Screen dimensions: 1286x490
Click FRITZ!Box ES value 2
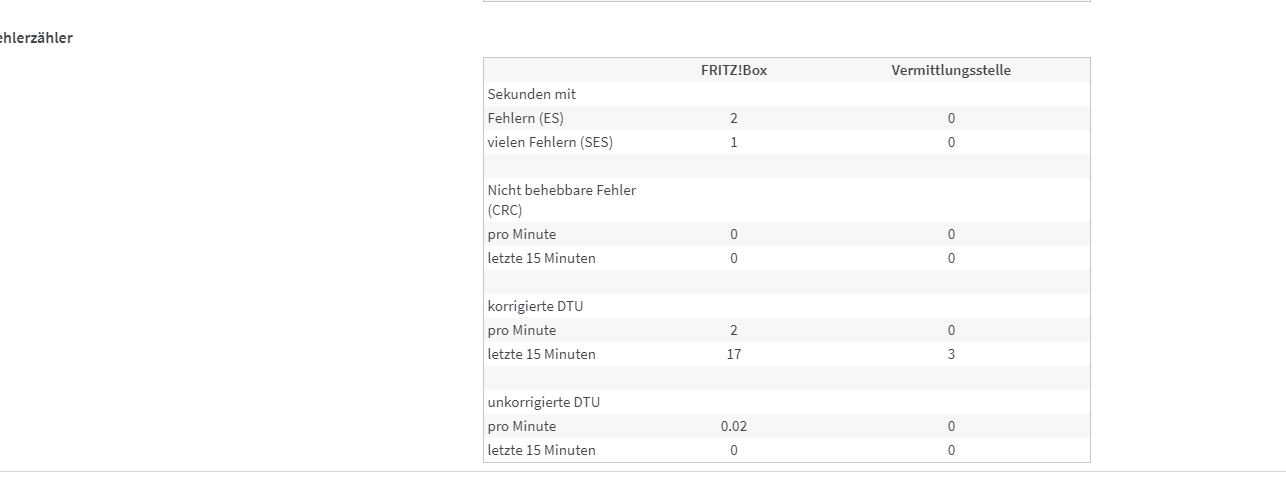click(734, 118)
